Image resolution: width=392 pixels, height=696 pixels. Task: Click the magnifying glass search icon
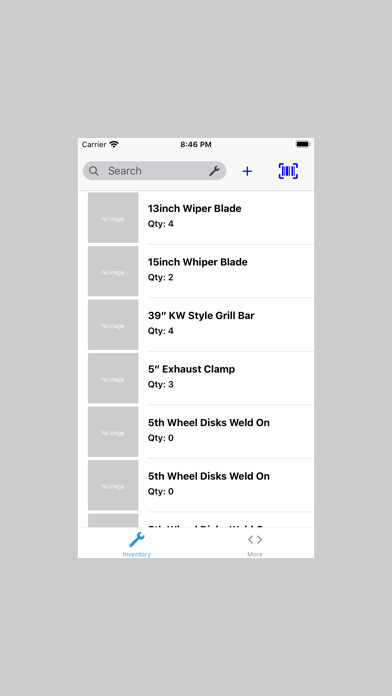94,171
